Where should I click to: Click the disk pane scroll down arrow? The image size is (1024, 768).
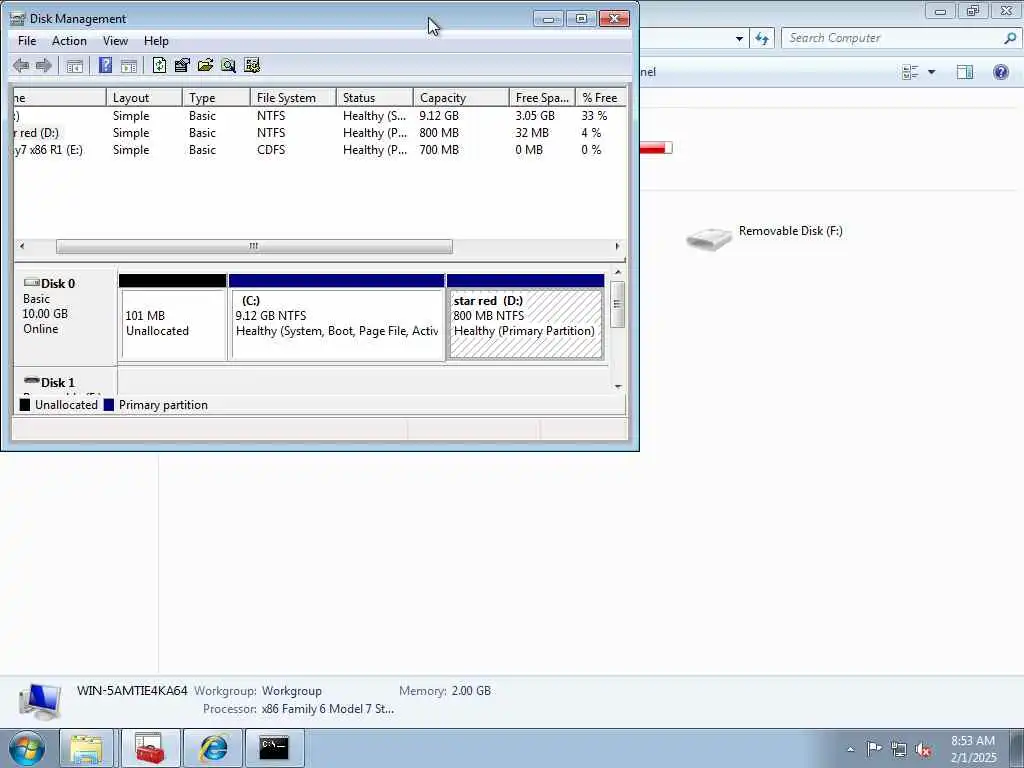click(x=618, y=387)
